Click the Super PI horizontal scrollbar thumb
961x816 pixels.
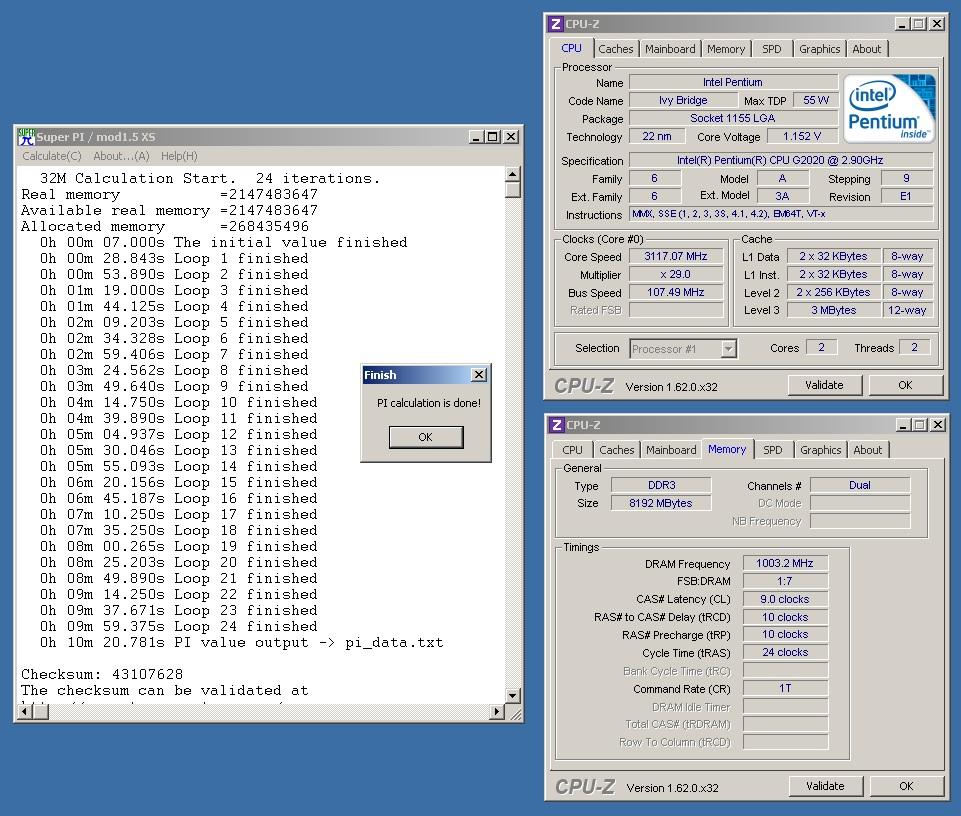[40, 712]
